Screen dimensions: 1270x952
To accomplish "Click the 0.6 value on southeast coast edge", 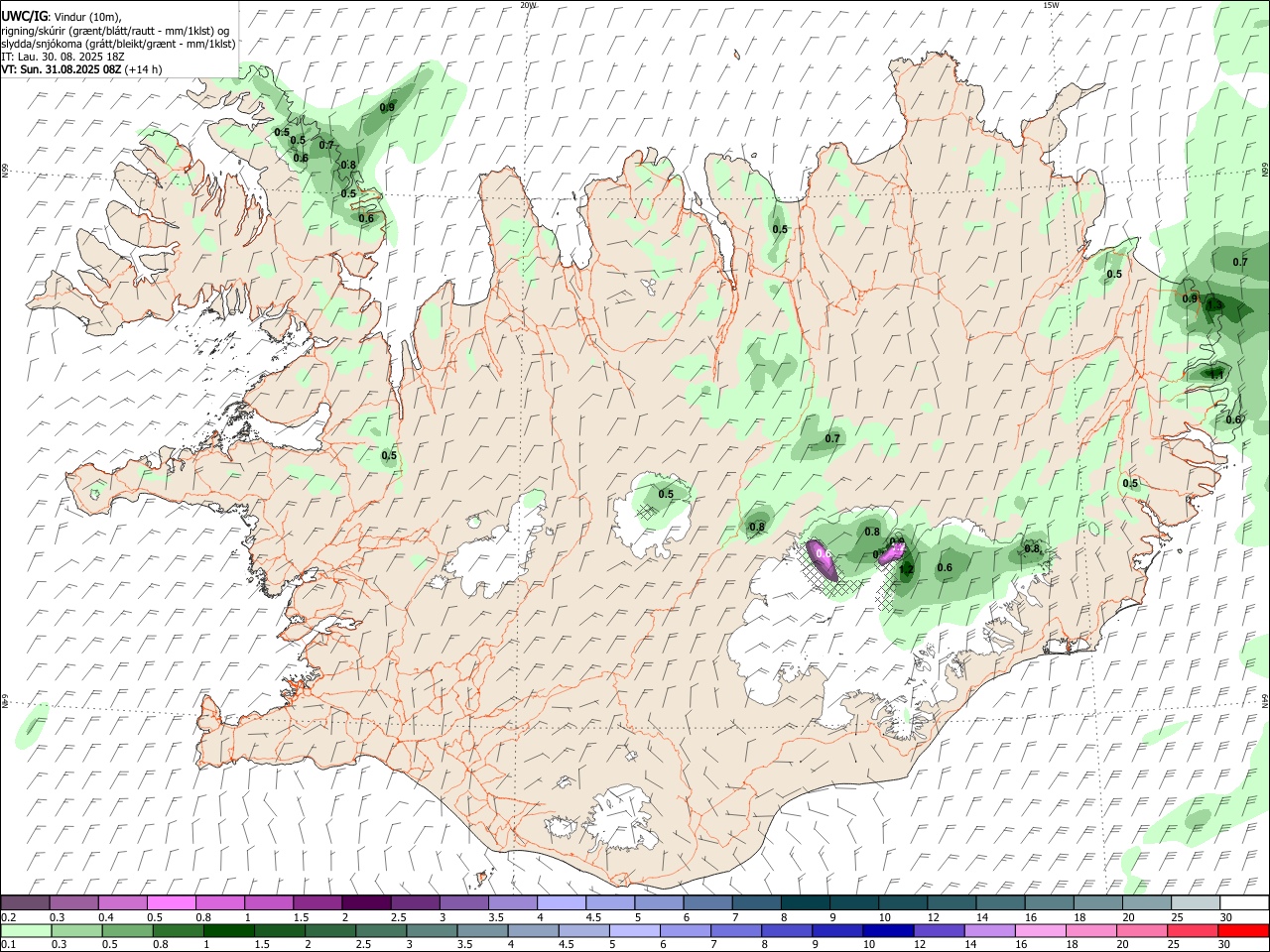I will pos(1233,419).
